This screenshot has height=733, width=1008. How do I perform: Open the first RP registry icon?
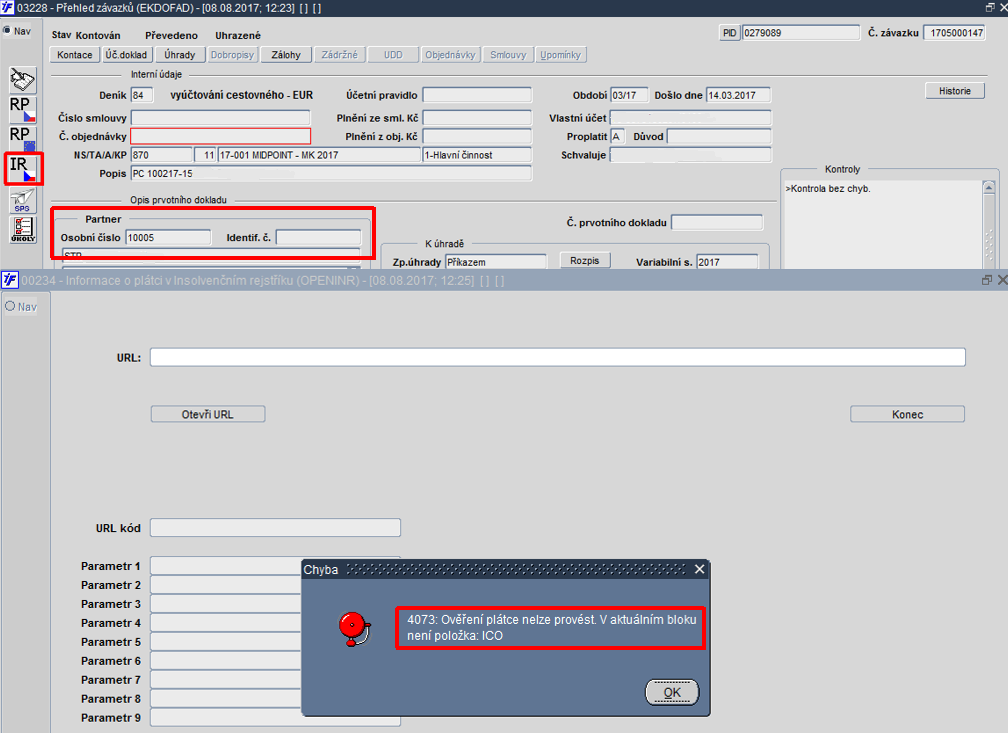22,109
